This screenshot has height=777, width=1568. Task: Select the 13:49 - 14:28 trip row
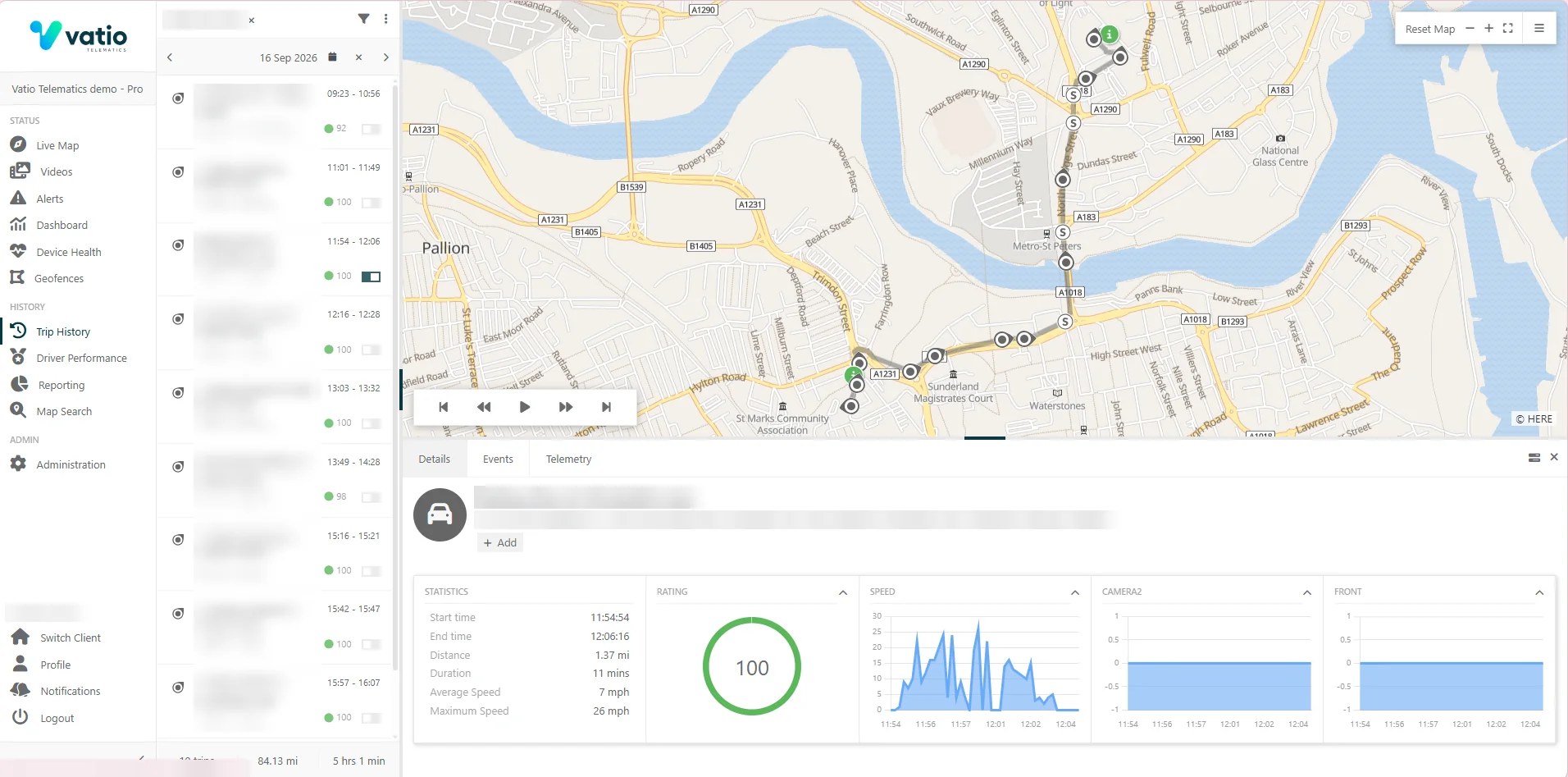(x=276, y=480)
